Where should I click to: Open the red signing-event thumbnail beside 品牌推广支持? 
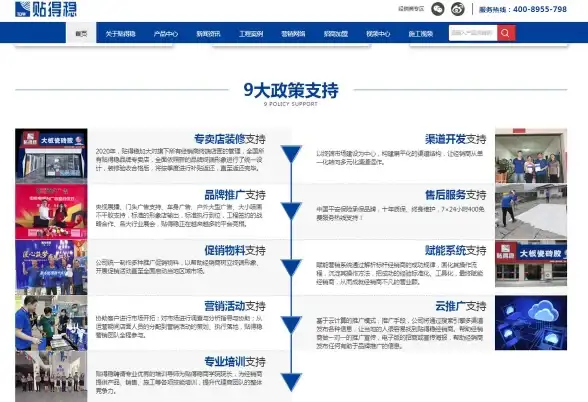click(51, 211)
